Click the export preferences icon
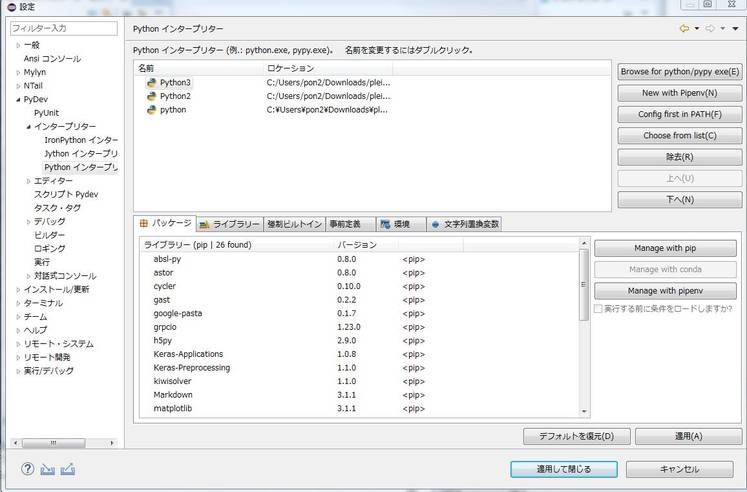This screenshot has width=747, height=492. [68, 469]
